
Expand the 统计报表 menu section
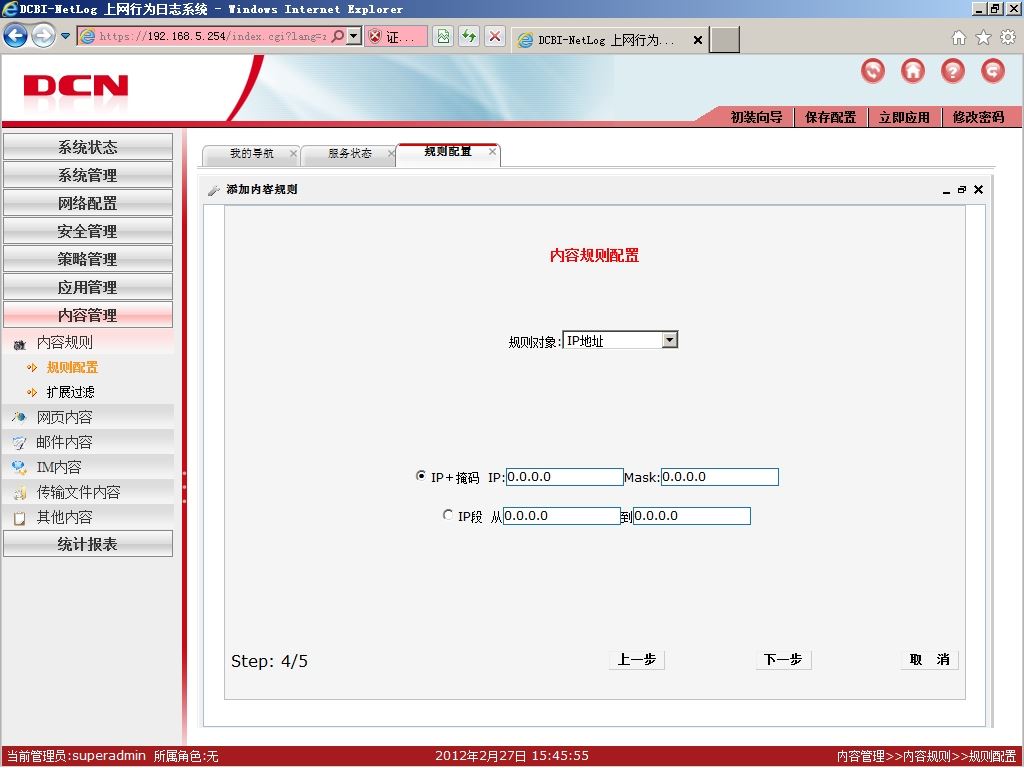coord(88,544)
